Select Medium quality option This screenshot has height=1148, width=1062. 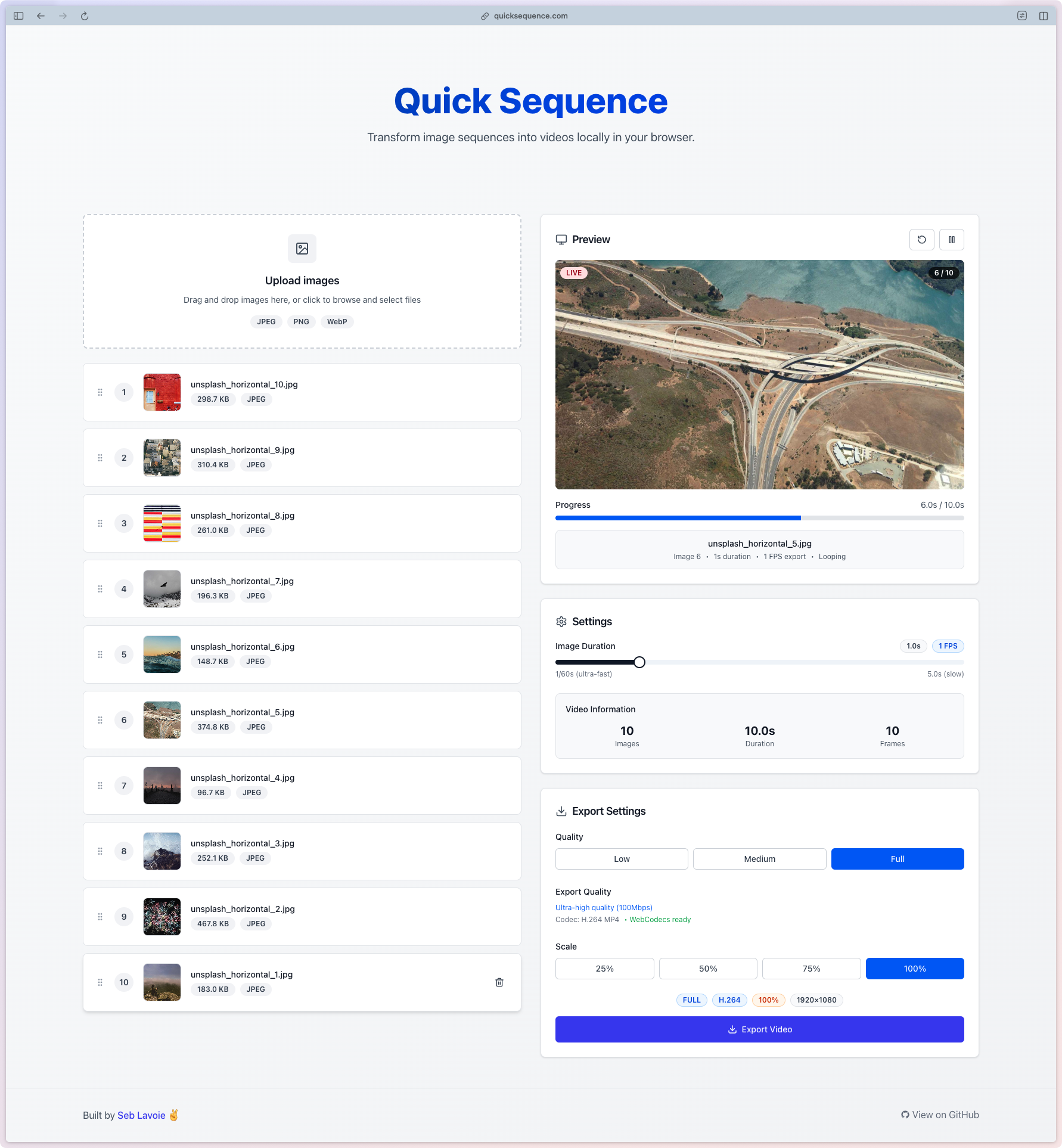pyautogui.click(x=759, y=859)
